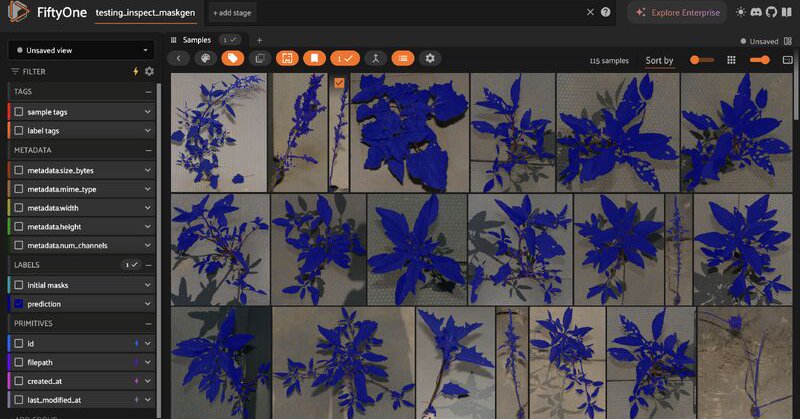The width and height of the screenshot is (800, 419).
Task: Click the orange bookmark icon
Action: tap(314, 58)
